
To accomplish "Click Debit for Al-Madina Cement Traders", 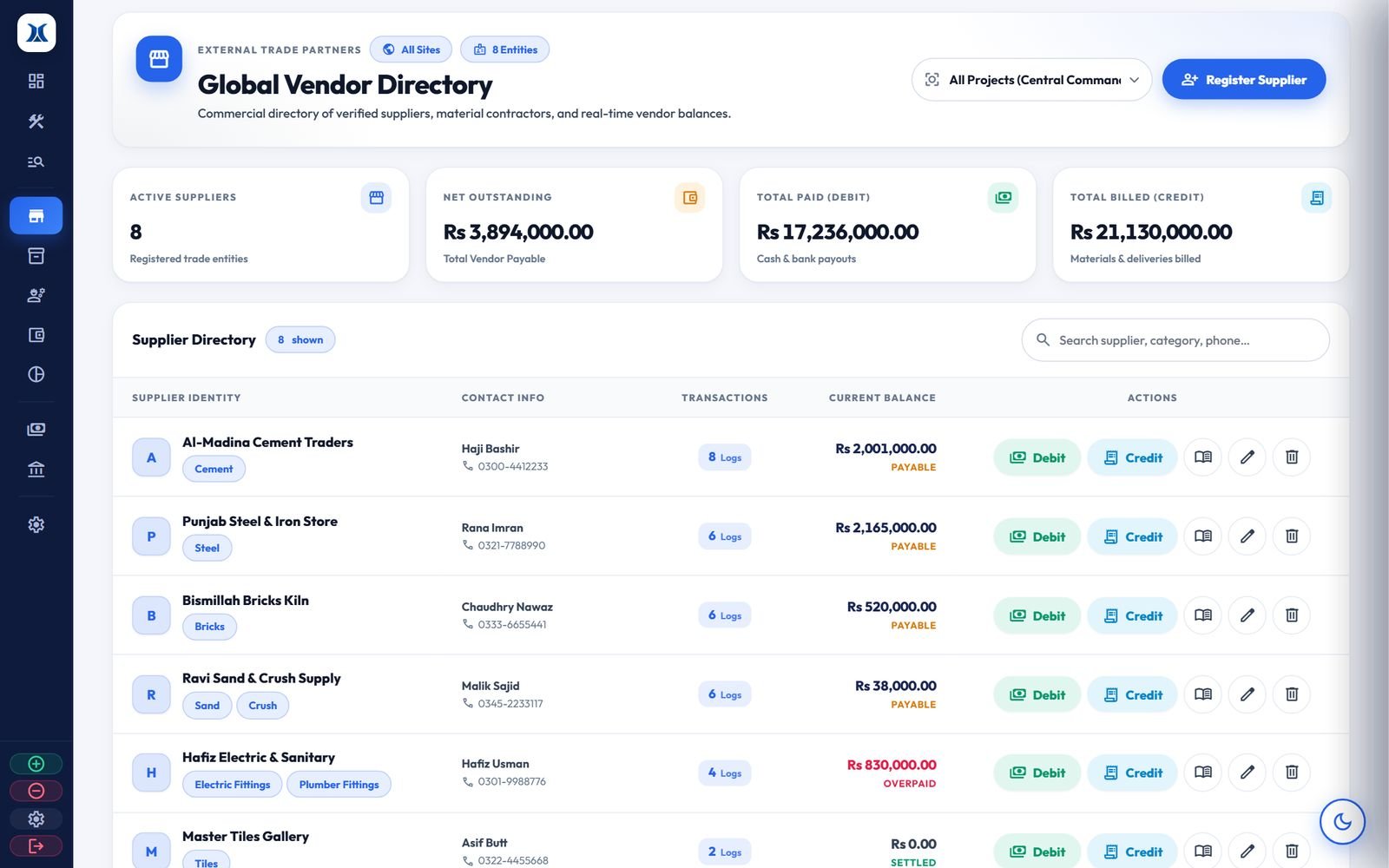I will [1037, 457].
